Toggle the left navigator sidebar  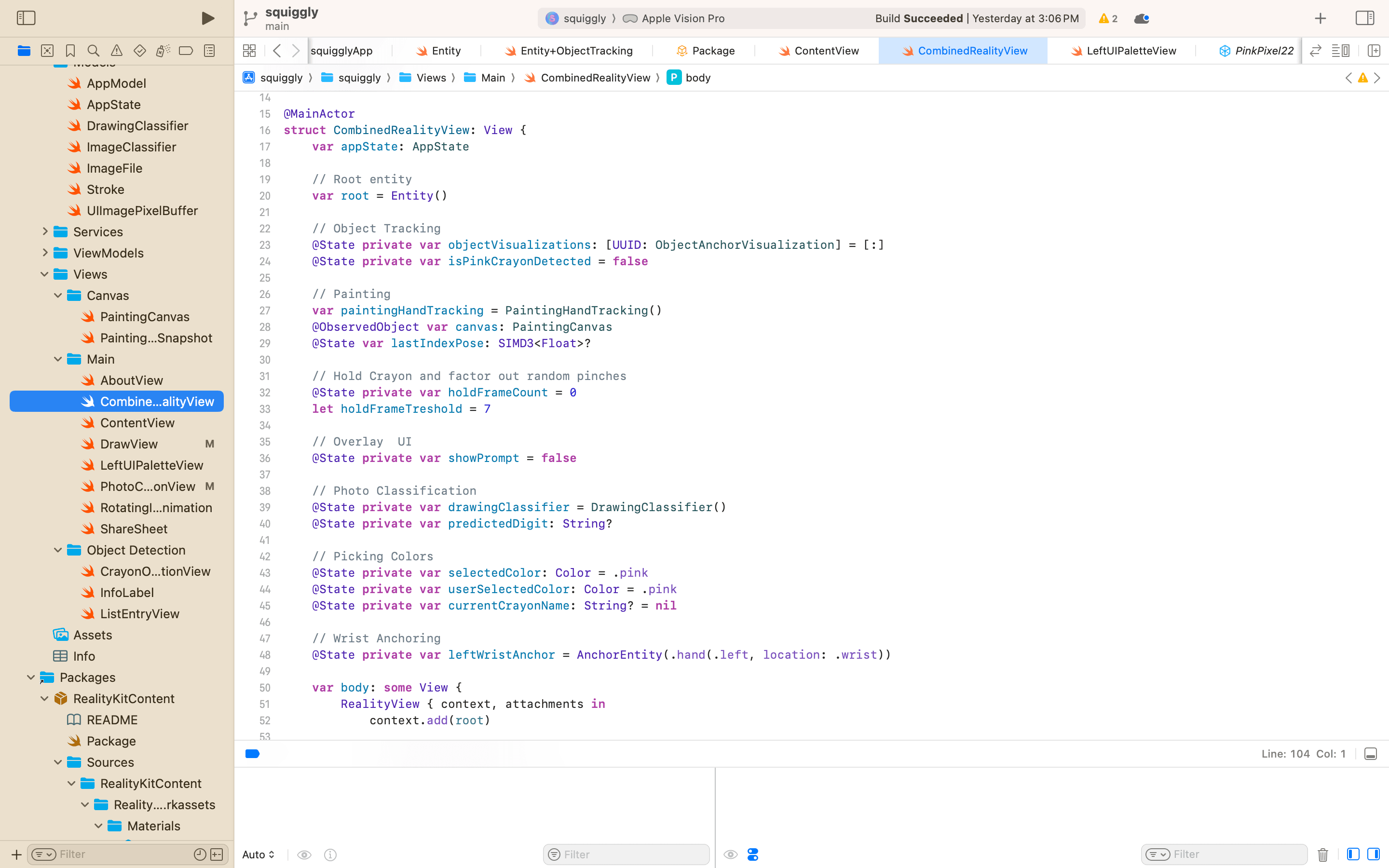pos(26,18)
